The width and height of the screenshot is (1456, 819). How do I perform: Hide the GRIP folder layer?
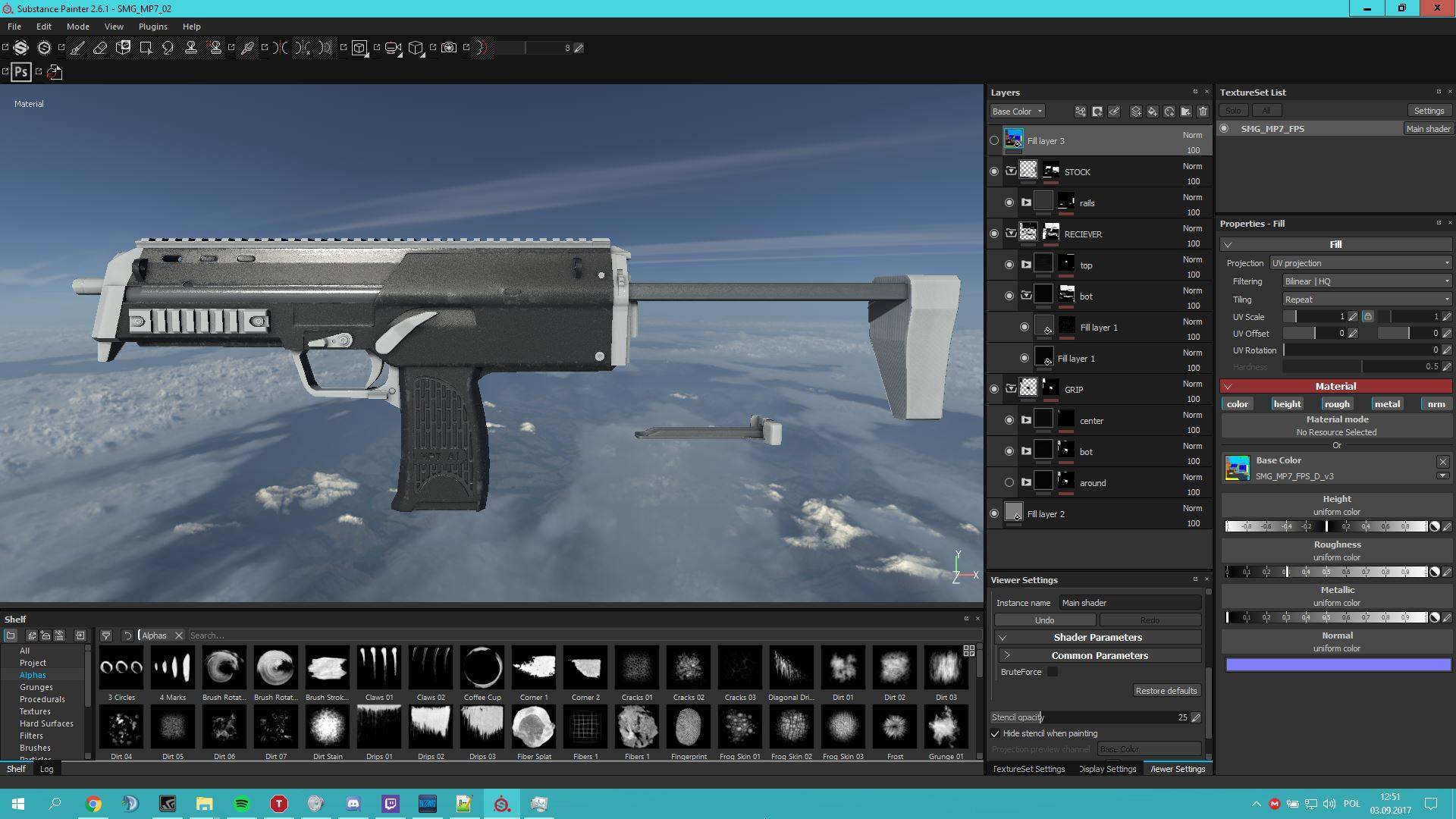pyautogui.click(x=994, y=389)
